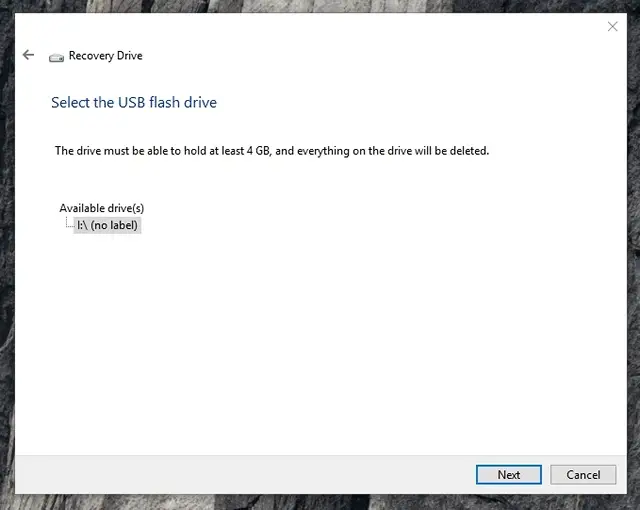Click the Available drive(s) label

[x=102, y=208]
